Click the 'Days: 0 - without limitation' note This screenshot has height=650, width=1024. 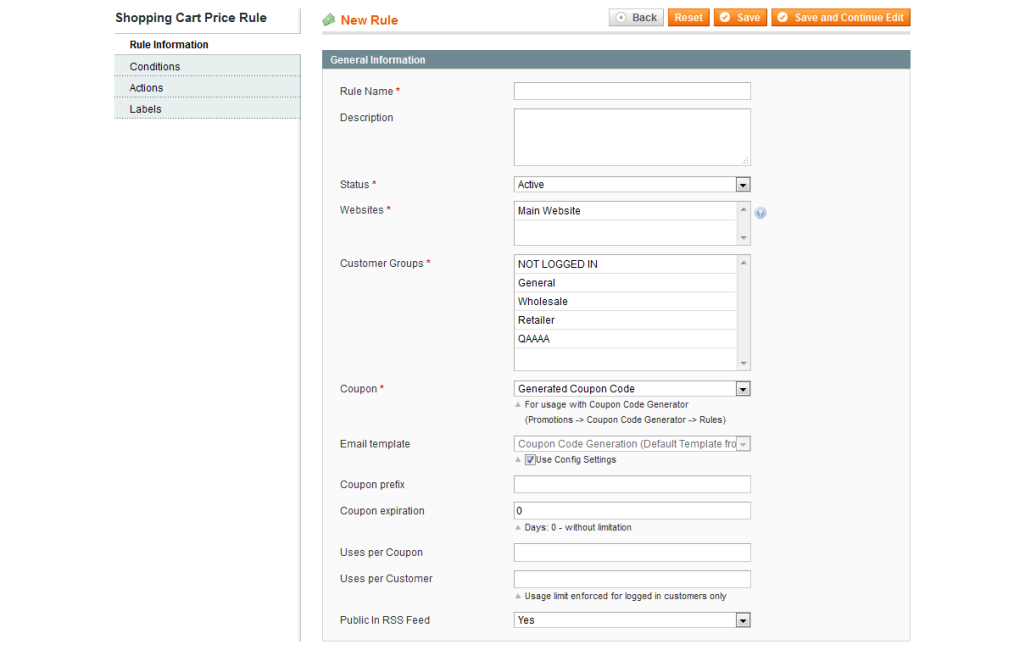point(578,528)
